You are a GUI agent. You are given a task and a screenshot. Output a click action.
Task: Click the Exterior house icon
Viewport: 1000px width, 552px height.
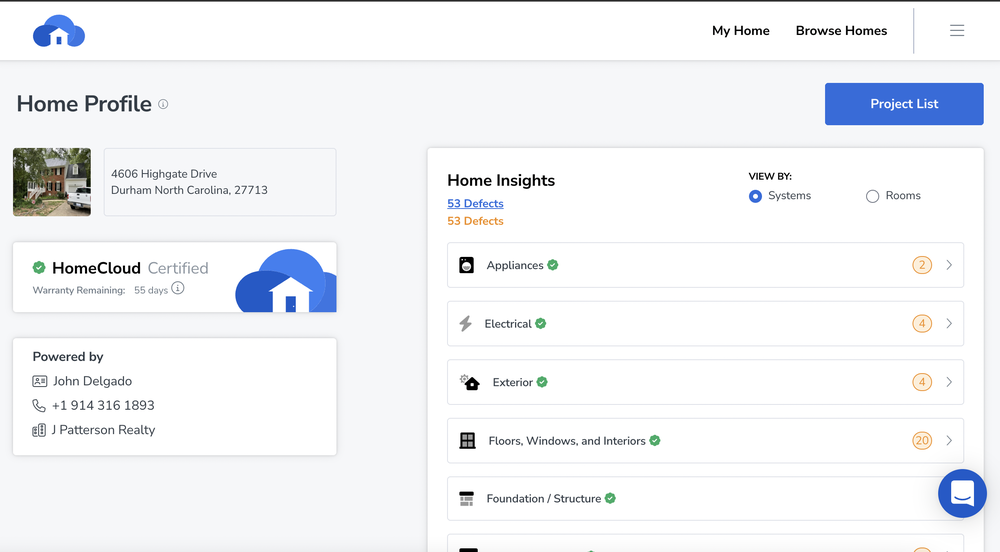coord(470,382)
